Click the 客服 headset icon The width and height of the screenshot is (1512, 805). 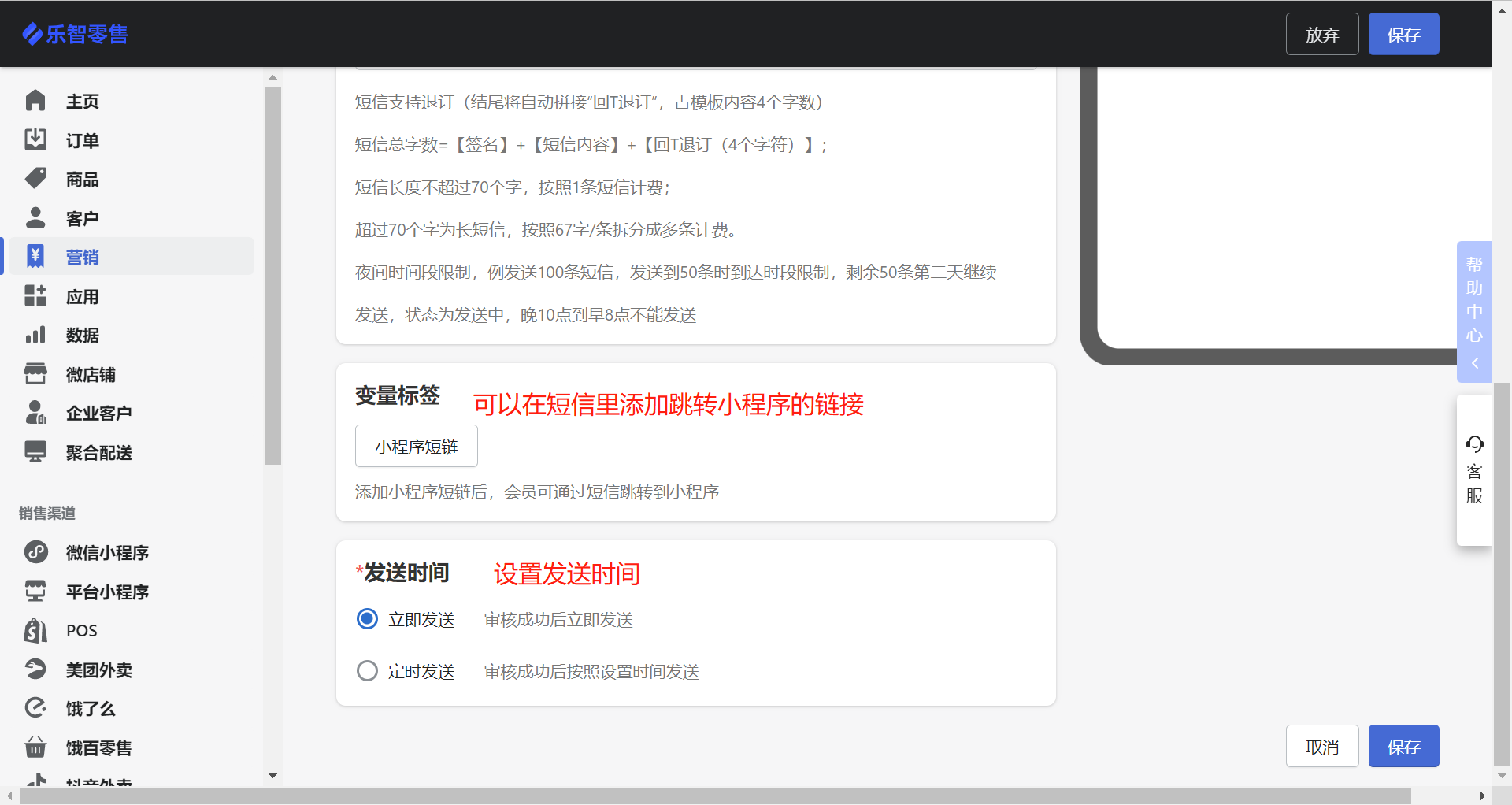1474,445
